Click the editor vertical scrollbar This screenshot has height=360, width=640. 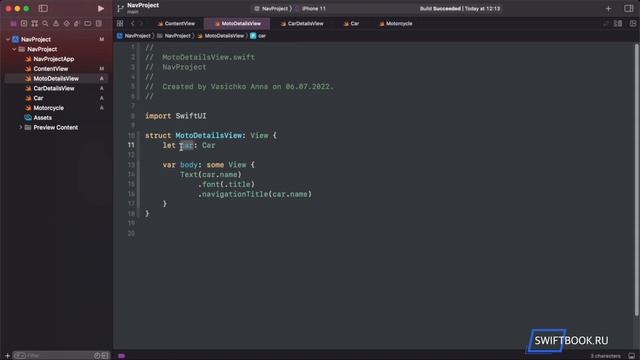[x=636, y=180]
